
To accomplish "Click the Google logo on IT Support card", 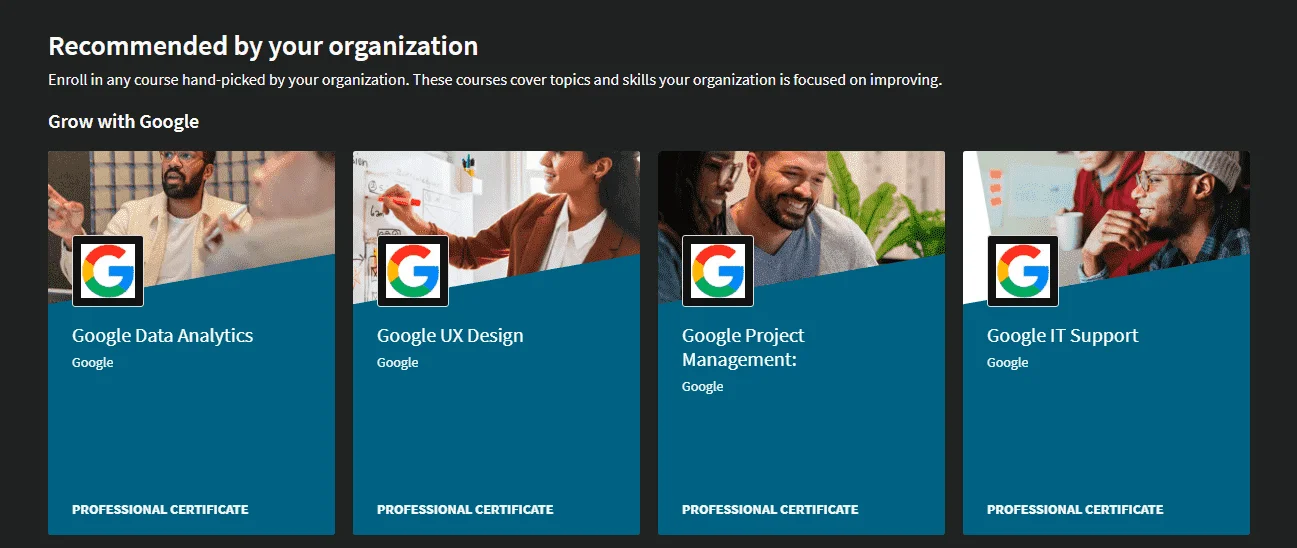I will point(1023,271).
